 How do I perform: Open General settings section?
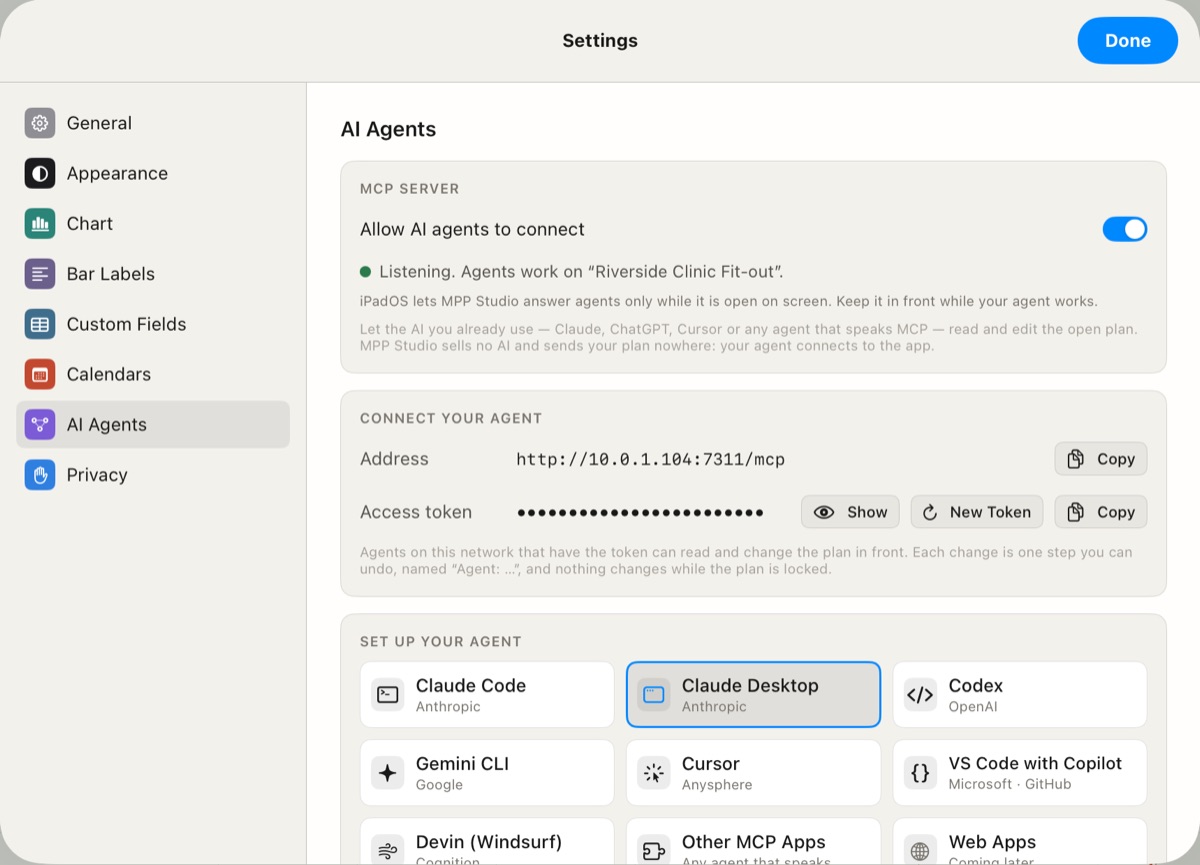(153, 123)
